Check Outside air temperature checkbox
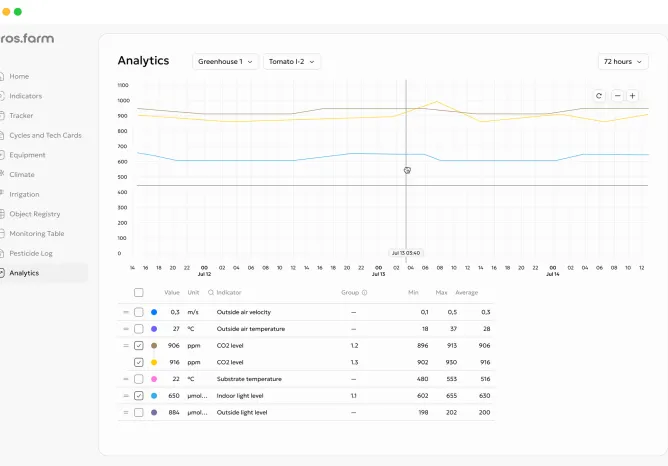The height and width of the screenshot is (466, 668). 138,329
